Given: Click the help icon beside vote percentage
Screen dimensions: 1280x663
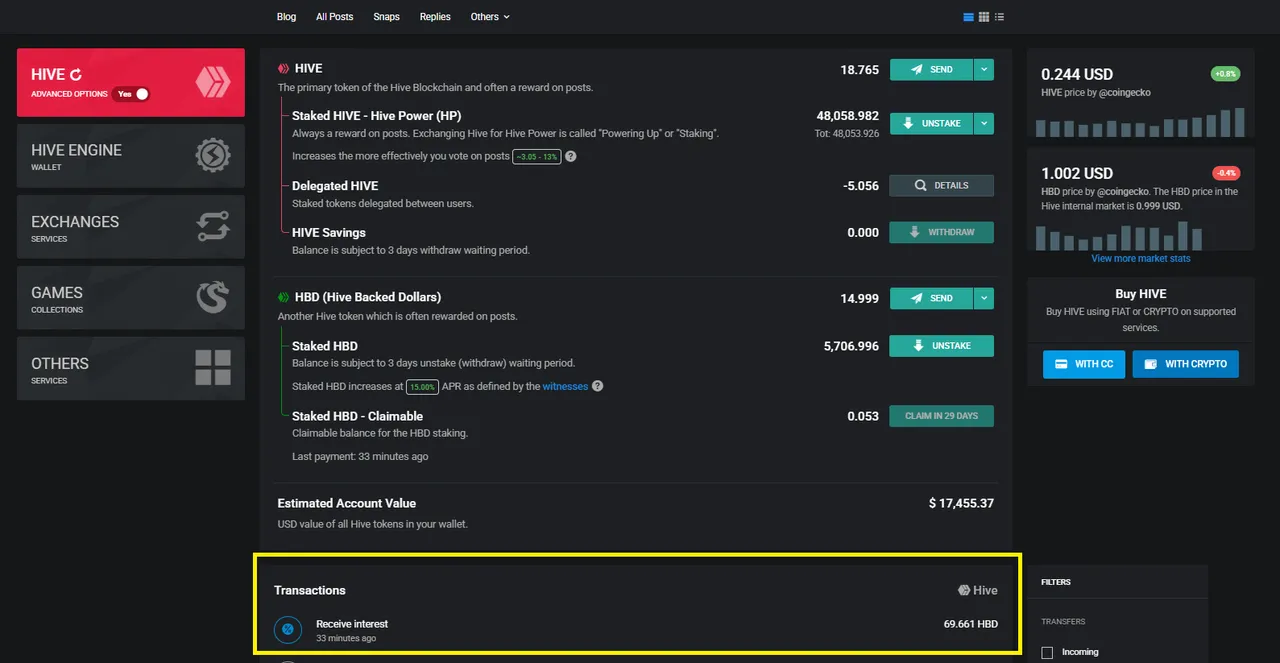Looking at the screenshot, I should coord(570,157).
